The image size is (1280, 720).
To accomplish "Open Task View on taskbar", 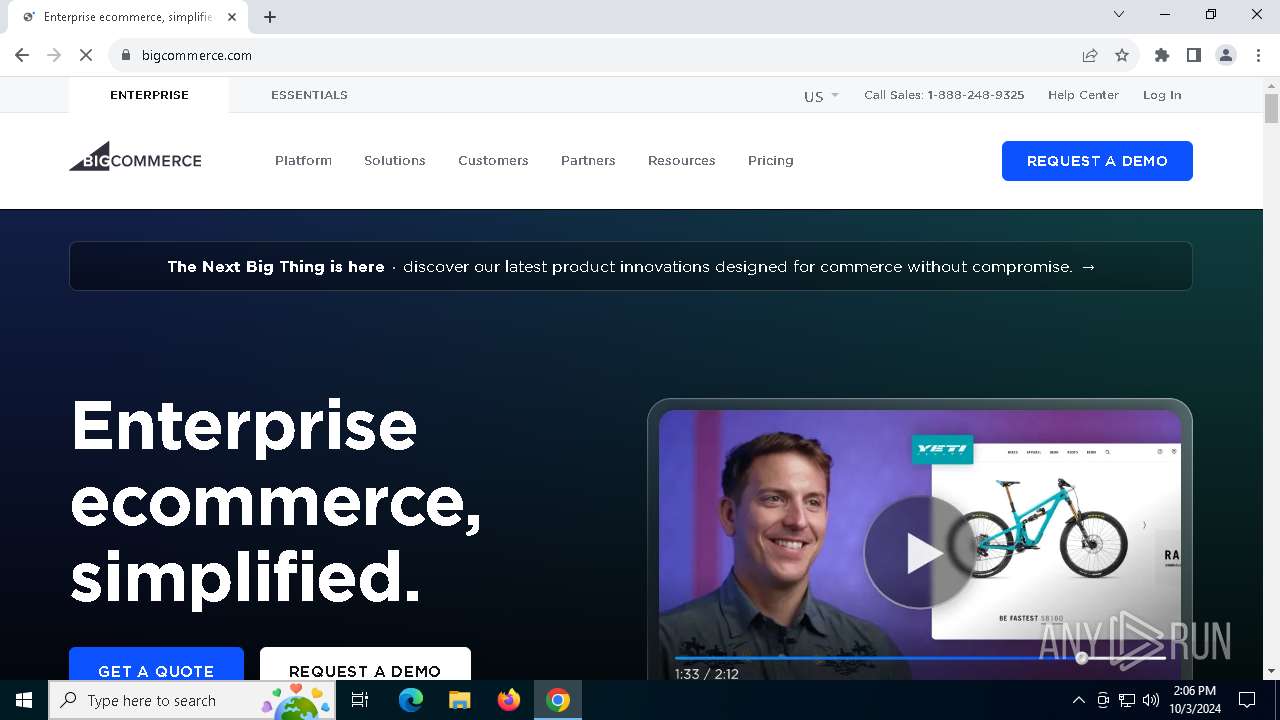I will click(x=361, y=700).
